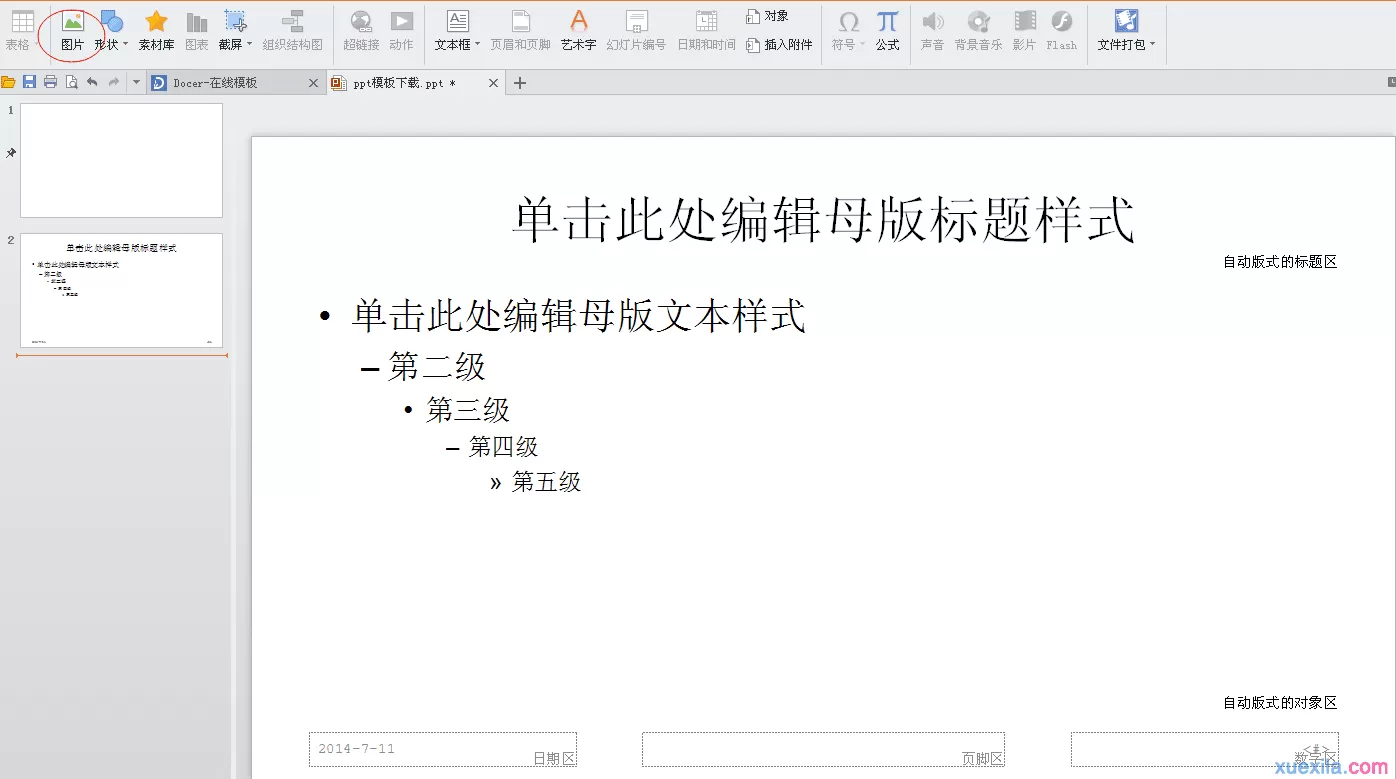This screenshot has width=1396, height=779.
Task: Click the 第三级 outline level text
Action: click(x=468, y=409)
